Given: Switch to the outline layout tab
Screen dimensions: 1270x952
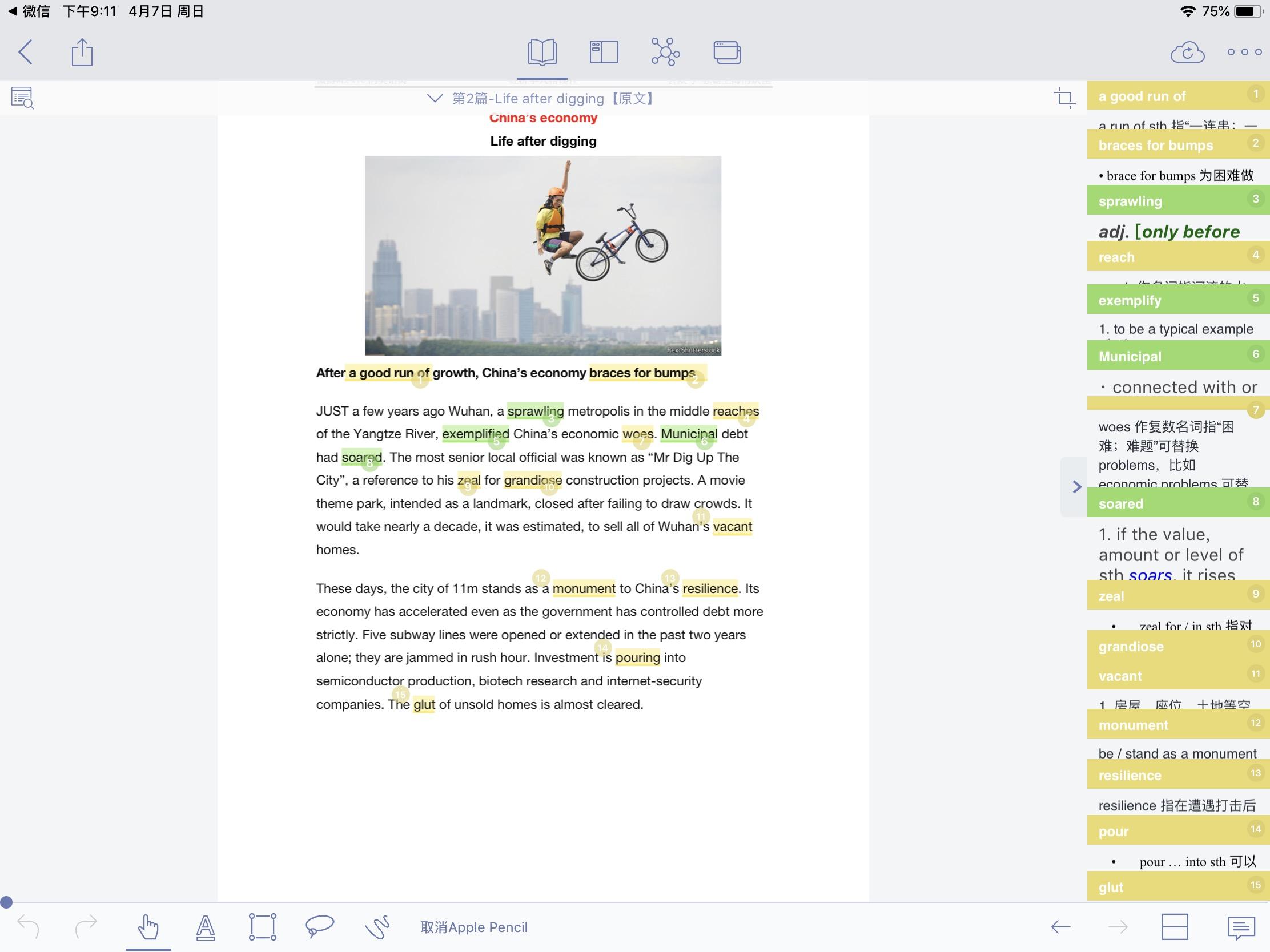Looking at the screenshot, I should (604, 52).
